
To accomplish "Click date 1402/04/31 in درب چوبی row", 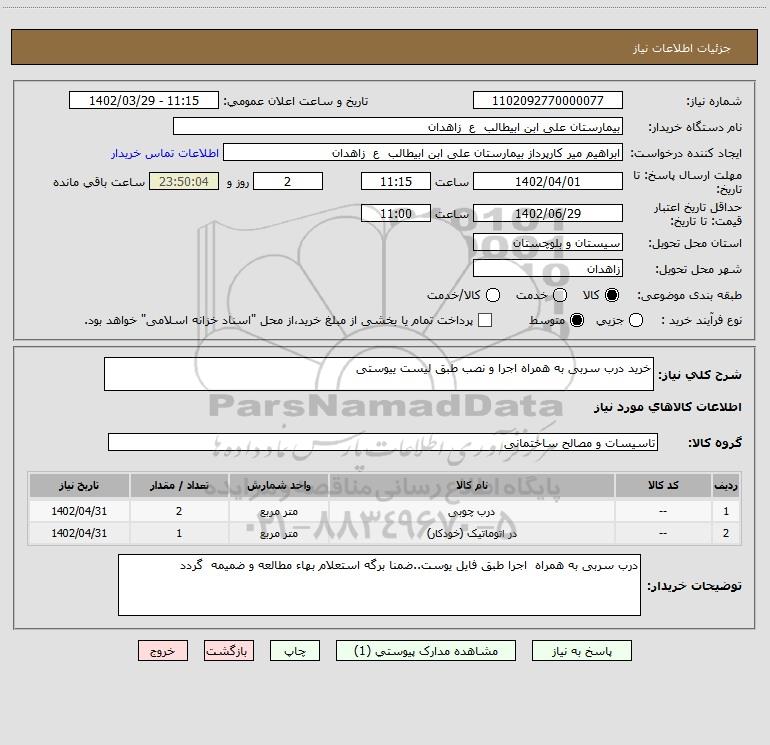I will [79, 511].
